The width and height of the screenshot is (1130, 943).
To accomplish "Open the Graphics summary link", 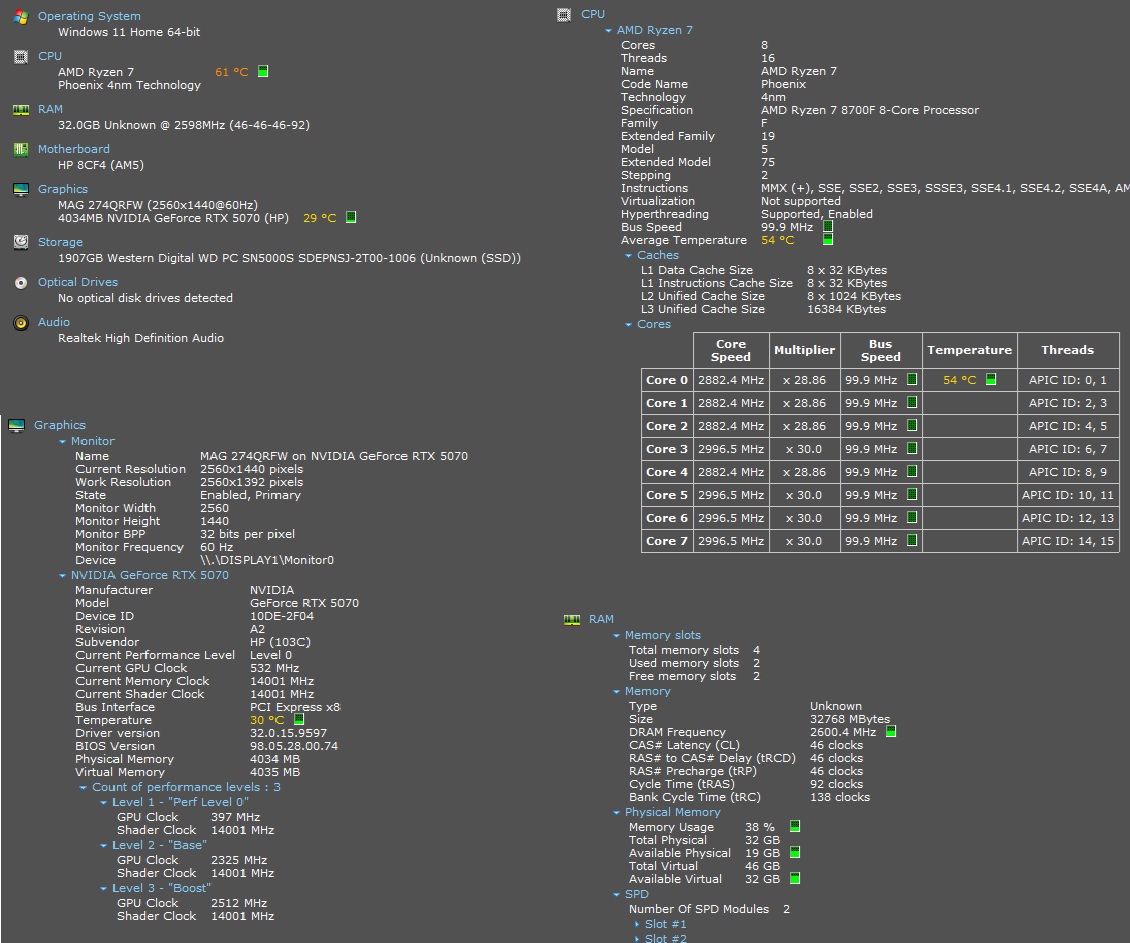I will pos(63,189).
